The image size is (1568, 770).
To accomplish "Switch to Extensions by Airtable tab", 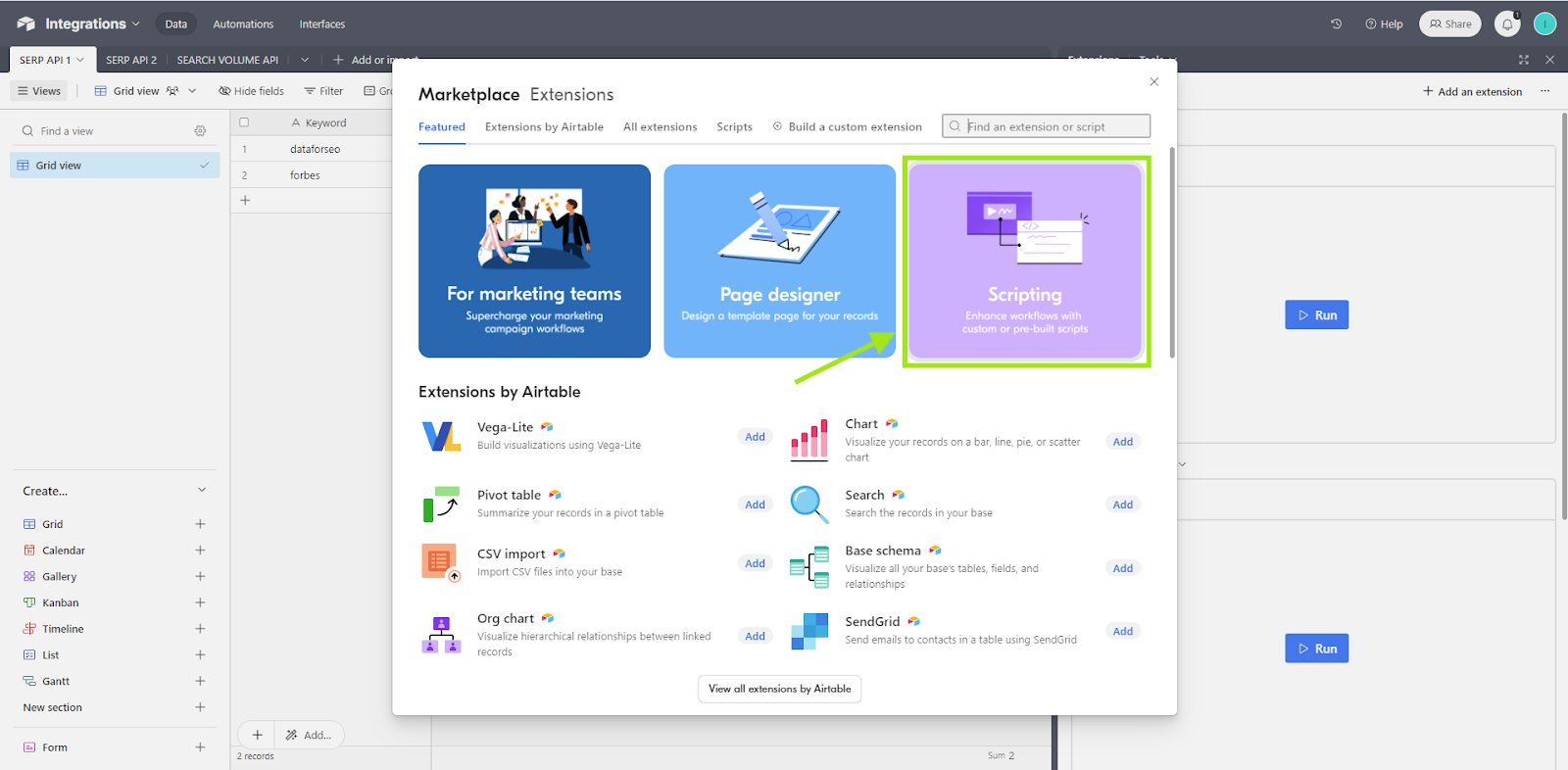I will (x=544, y=127).
